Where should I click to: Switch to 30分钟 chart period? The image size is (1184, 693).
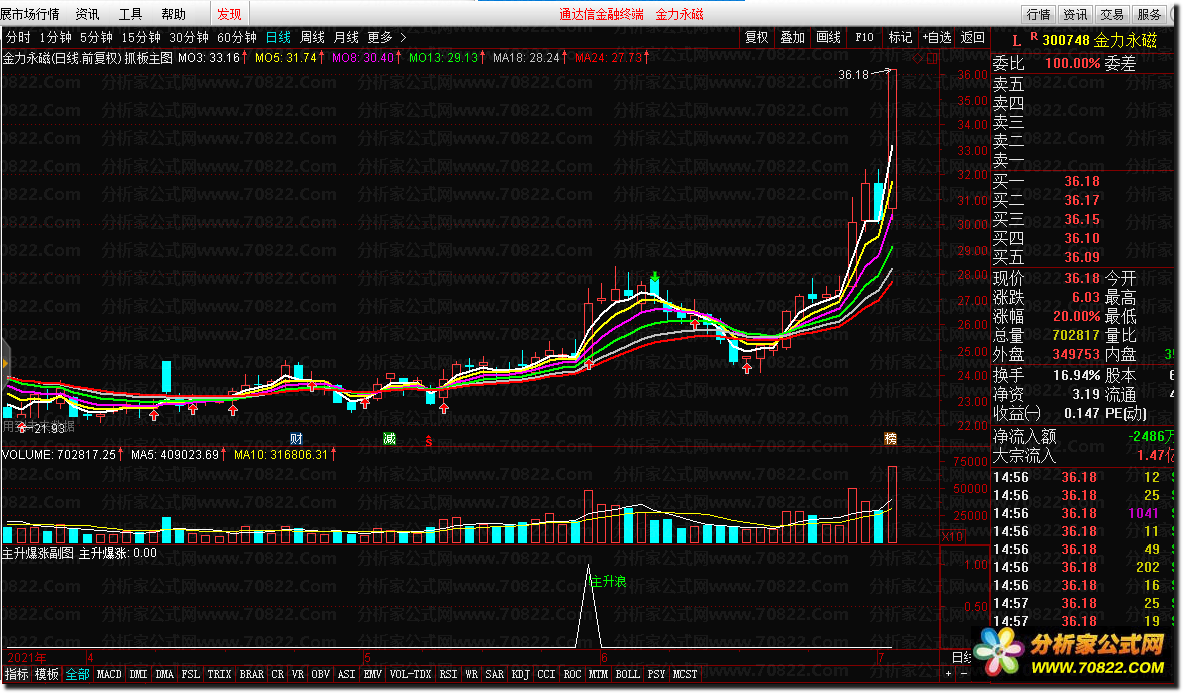[x=189, y=37]
